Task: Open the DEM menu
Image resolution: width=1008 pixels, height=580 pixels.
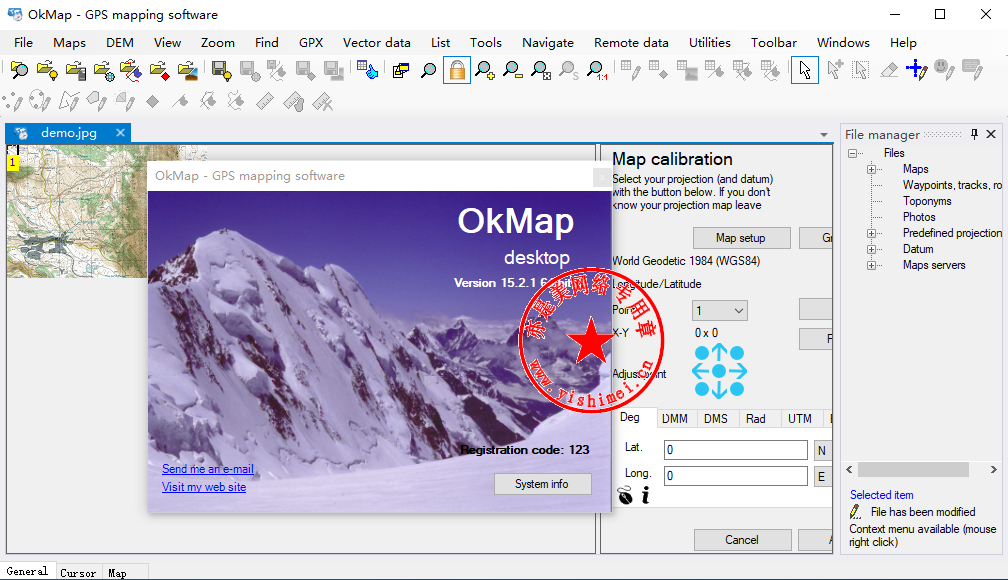Action: [120, 42]
